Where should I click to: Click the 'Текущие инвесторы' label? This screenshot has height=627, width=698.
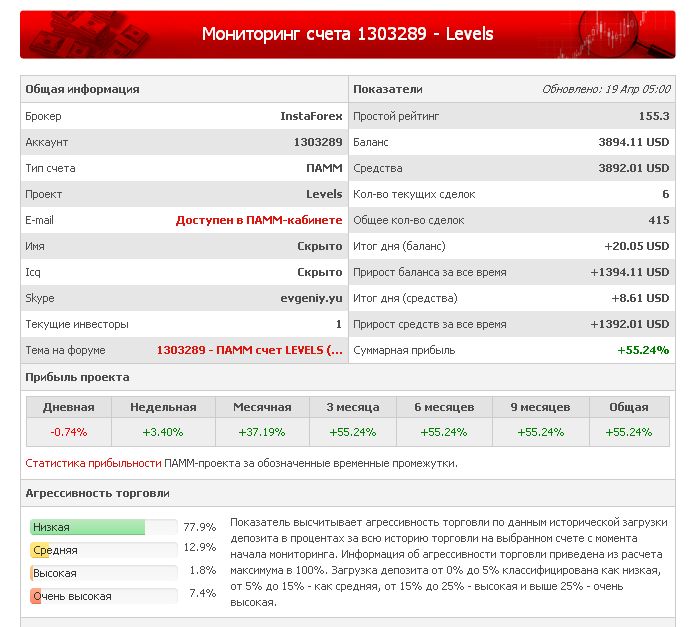coord(77,324)
